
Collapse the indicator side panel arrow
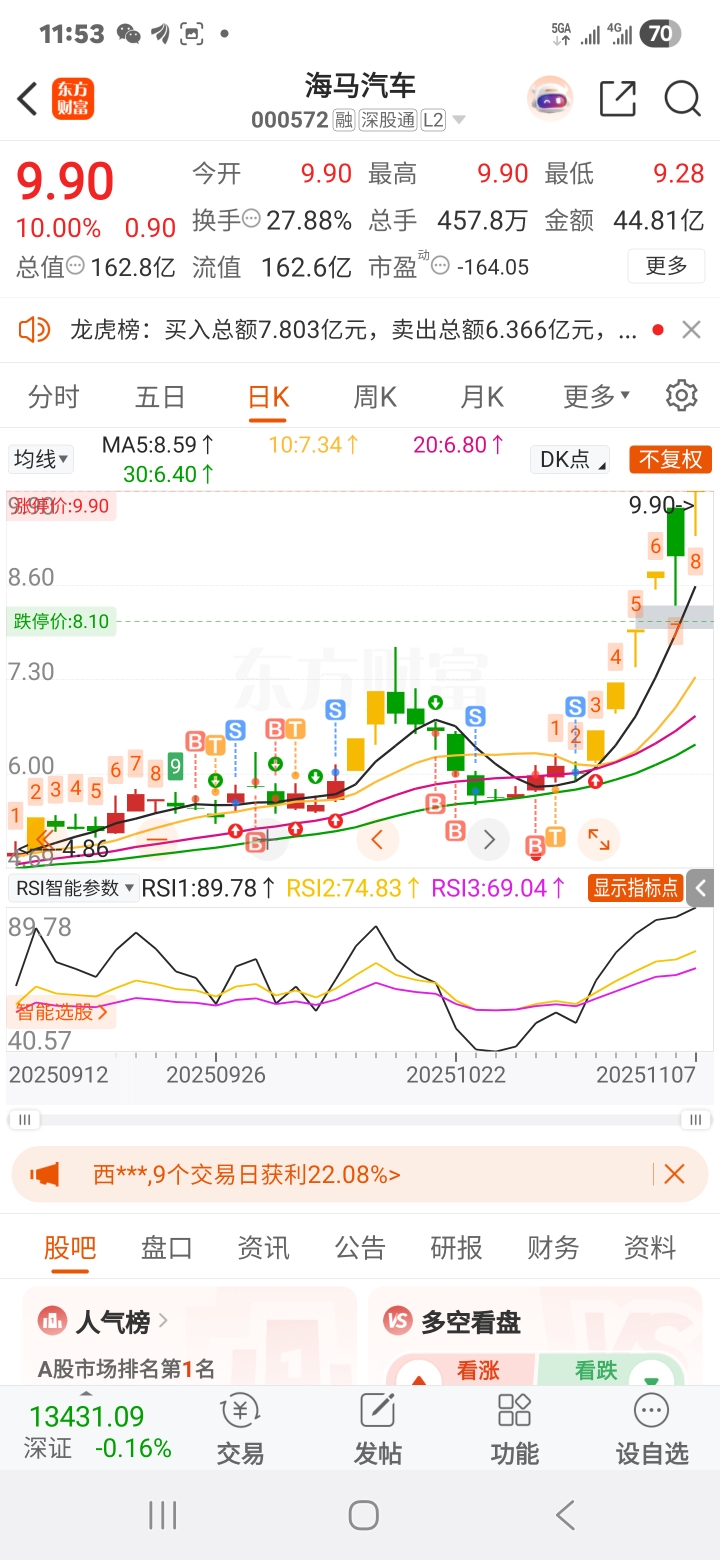(702, 888)
